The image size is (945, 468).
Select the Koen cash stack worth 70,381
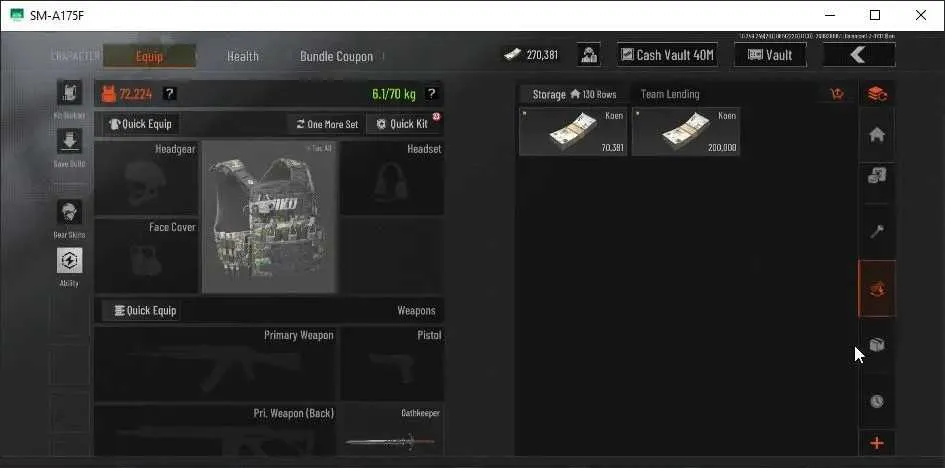(573, 131)
